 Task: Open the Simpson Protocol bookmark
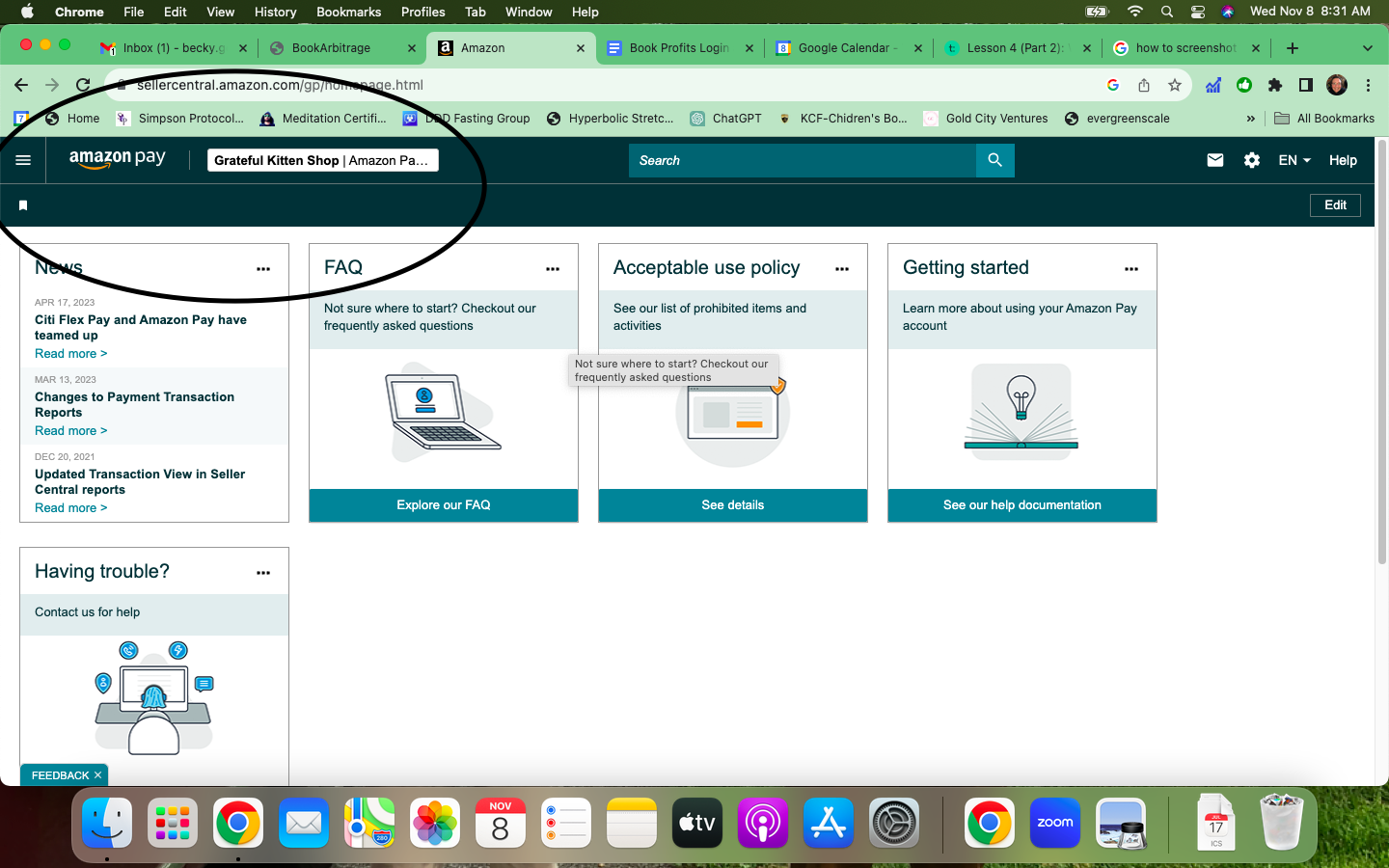tap(179, 119)
